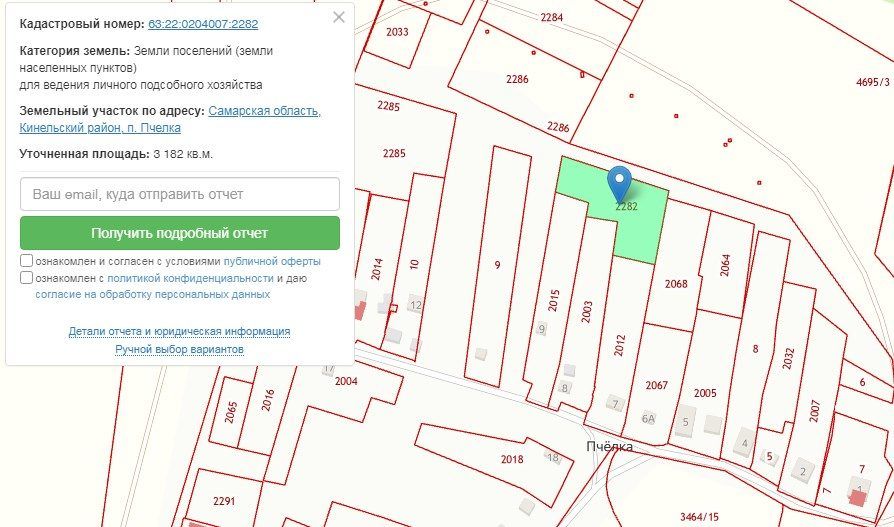Focus the email input field
The height and width of the screenshot is (527, 894).
click(180, 194)
